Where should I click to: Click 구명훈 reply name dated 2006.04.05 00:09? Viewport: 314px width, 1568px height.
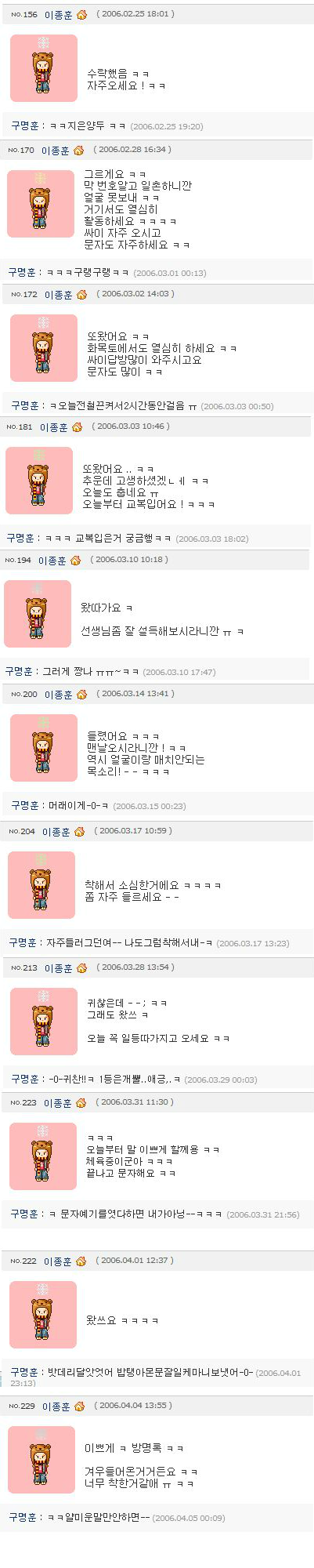pyautogui.click(x=23, y=1517)
